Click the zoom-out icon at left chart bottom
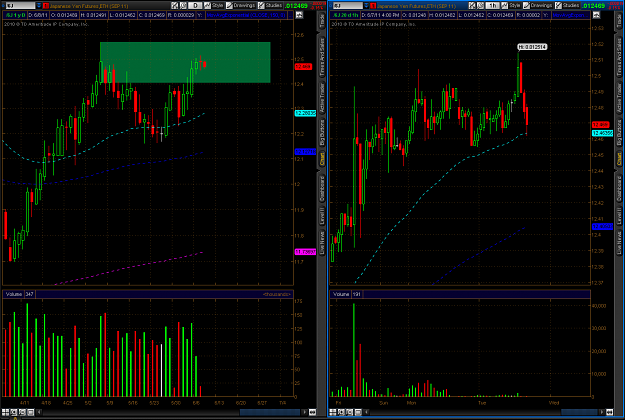The width and height of the screenshot is (625, 420). [22, 412]
